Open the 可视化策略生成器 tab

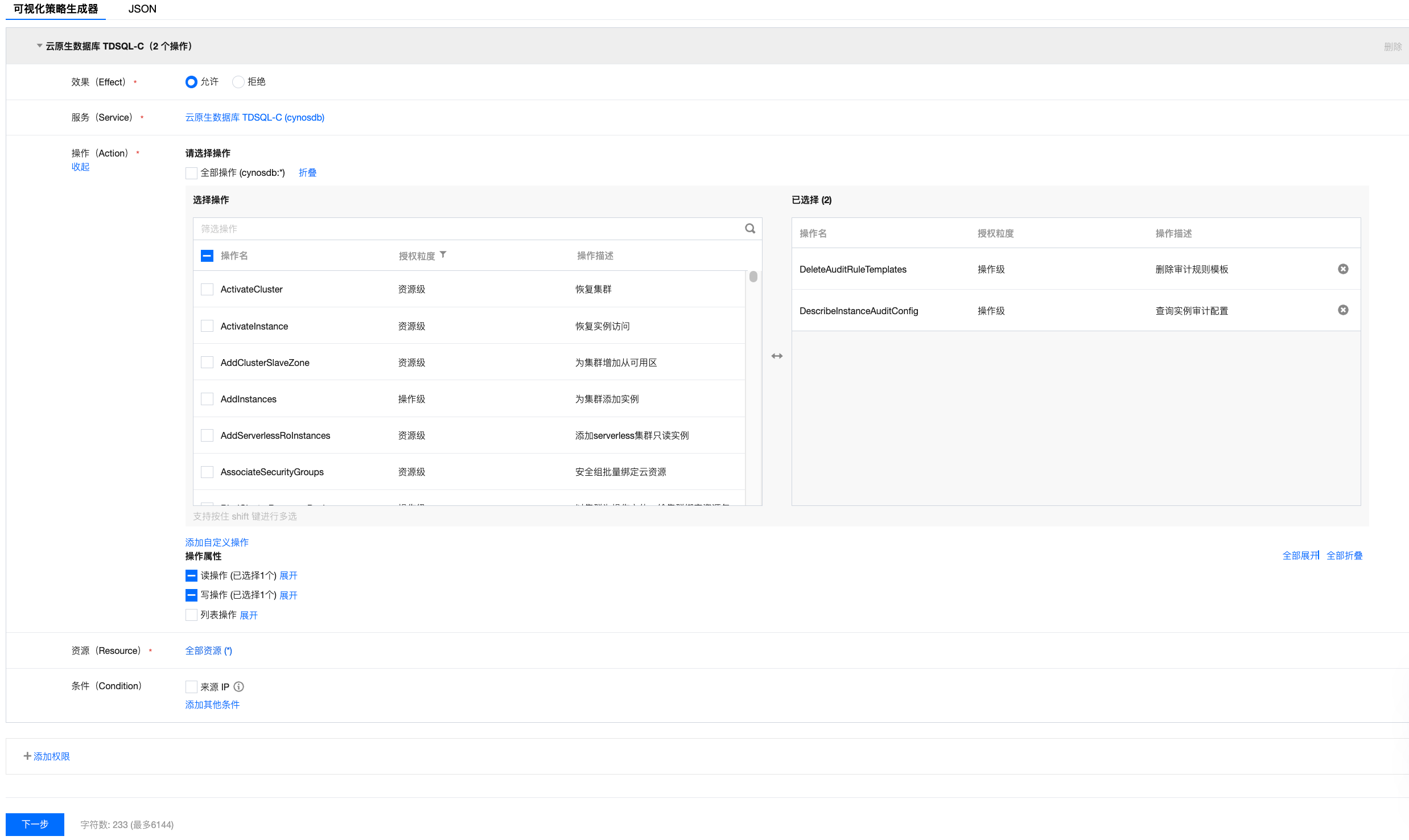click(x=56, y=9)
